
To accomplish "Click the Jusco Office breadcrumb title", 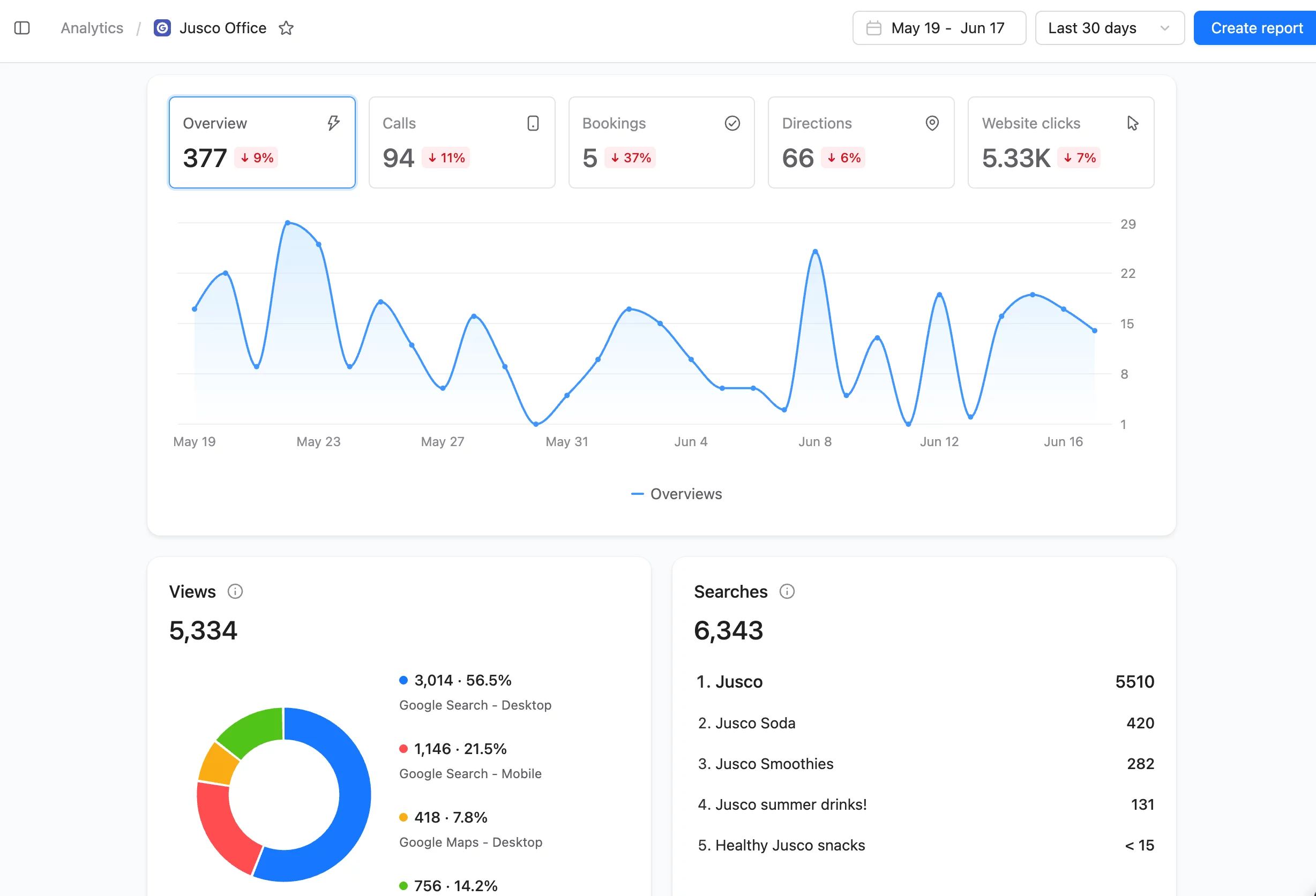I will tap(222, 28).
